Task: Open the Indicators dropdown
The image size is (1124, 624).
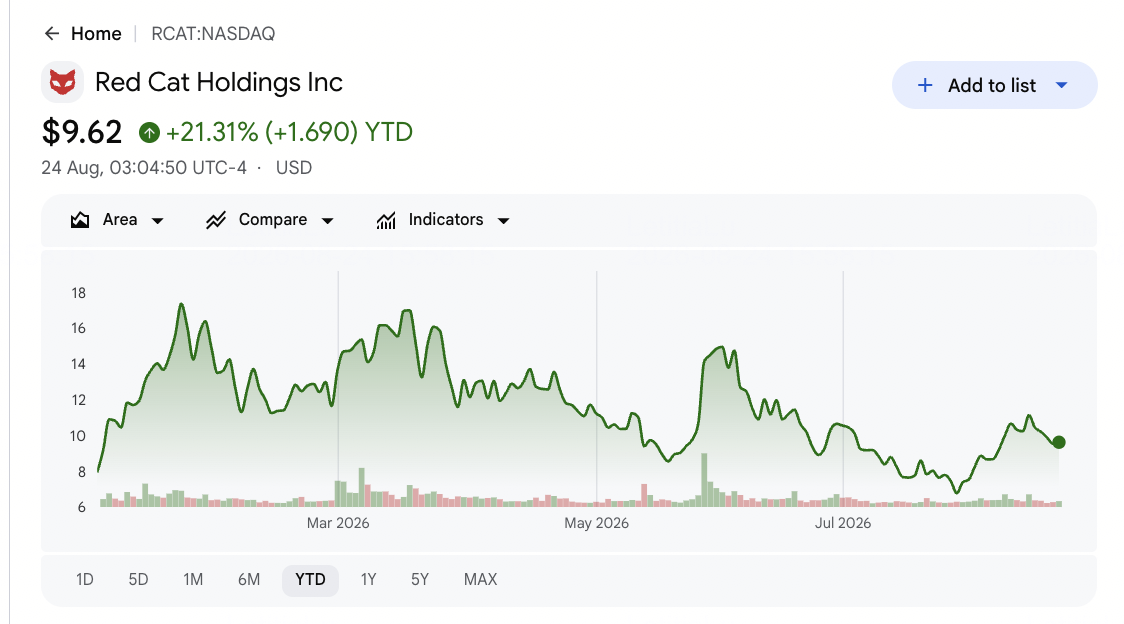Action: coord(444,220)
